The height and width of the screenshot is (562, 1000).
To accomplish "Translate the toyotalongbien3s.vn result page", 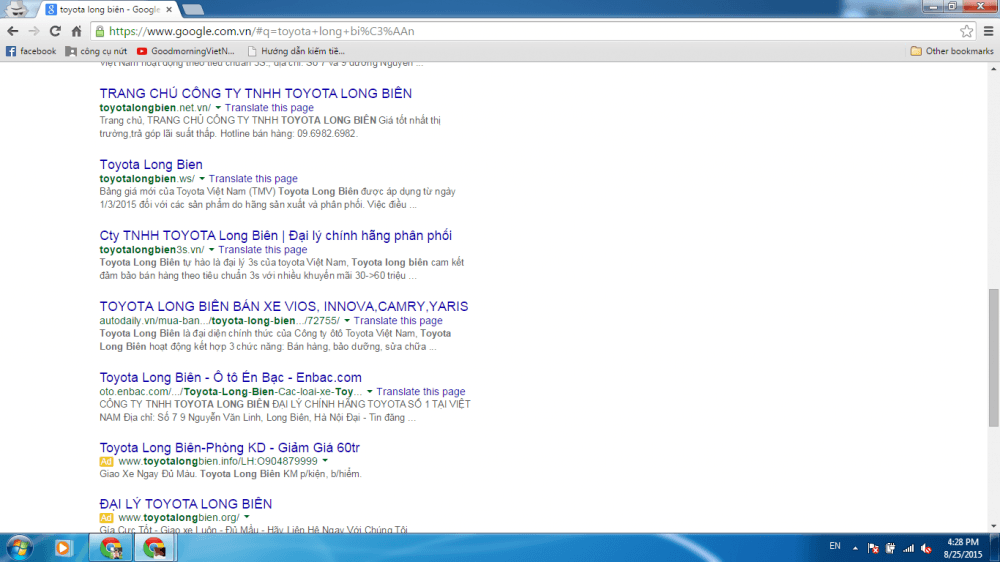I will click(x=263, y=249).
